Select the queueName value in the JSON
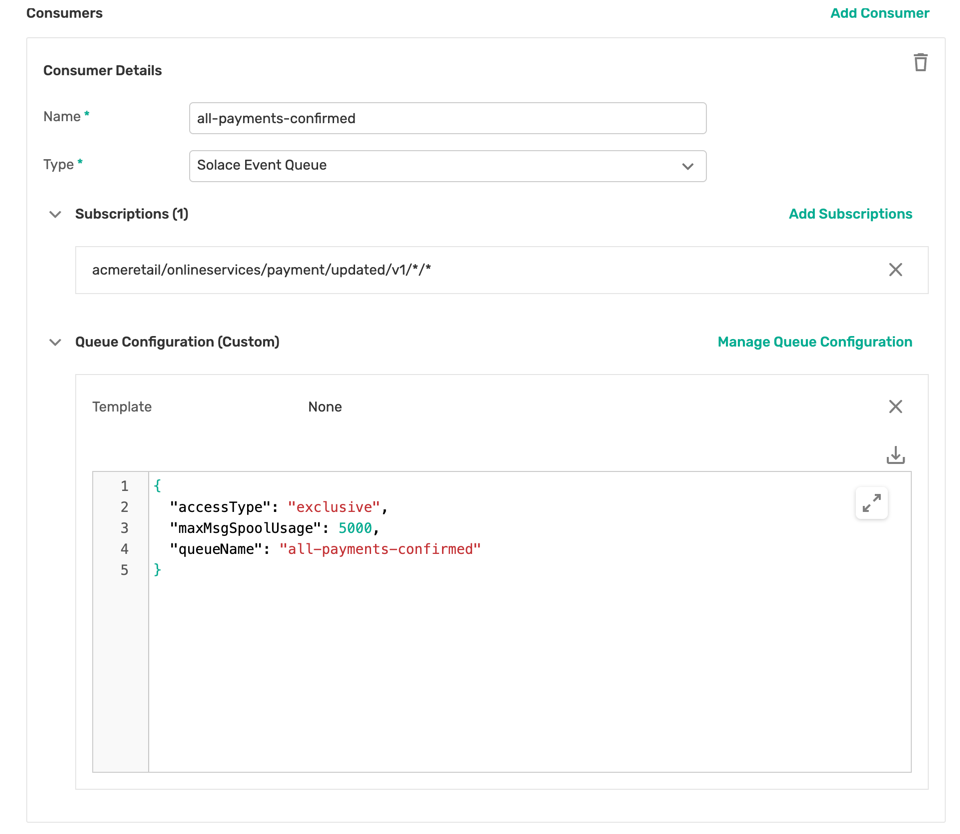Viewport: 960px width, 834px height. tap(382, 548)
